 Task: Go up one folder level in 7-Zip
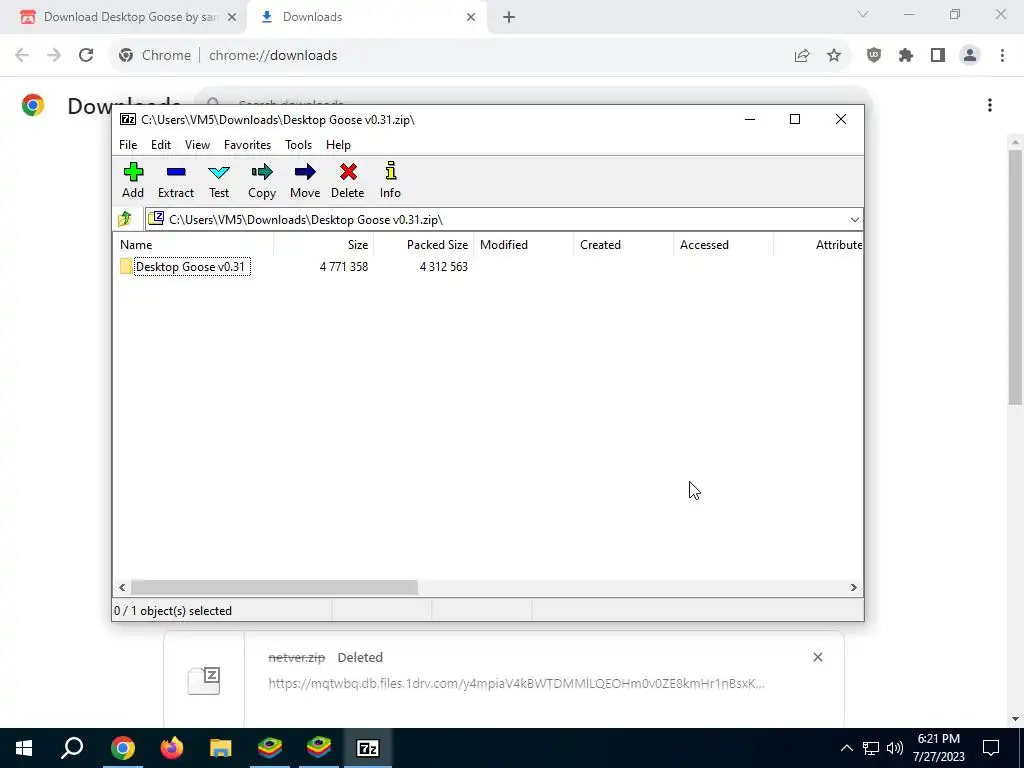point(125,219)
